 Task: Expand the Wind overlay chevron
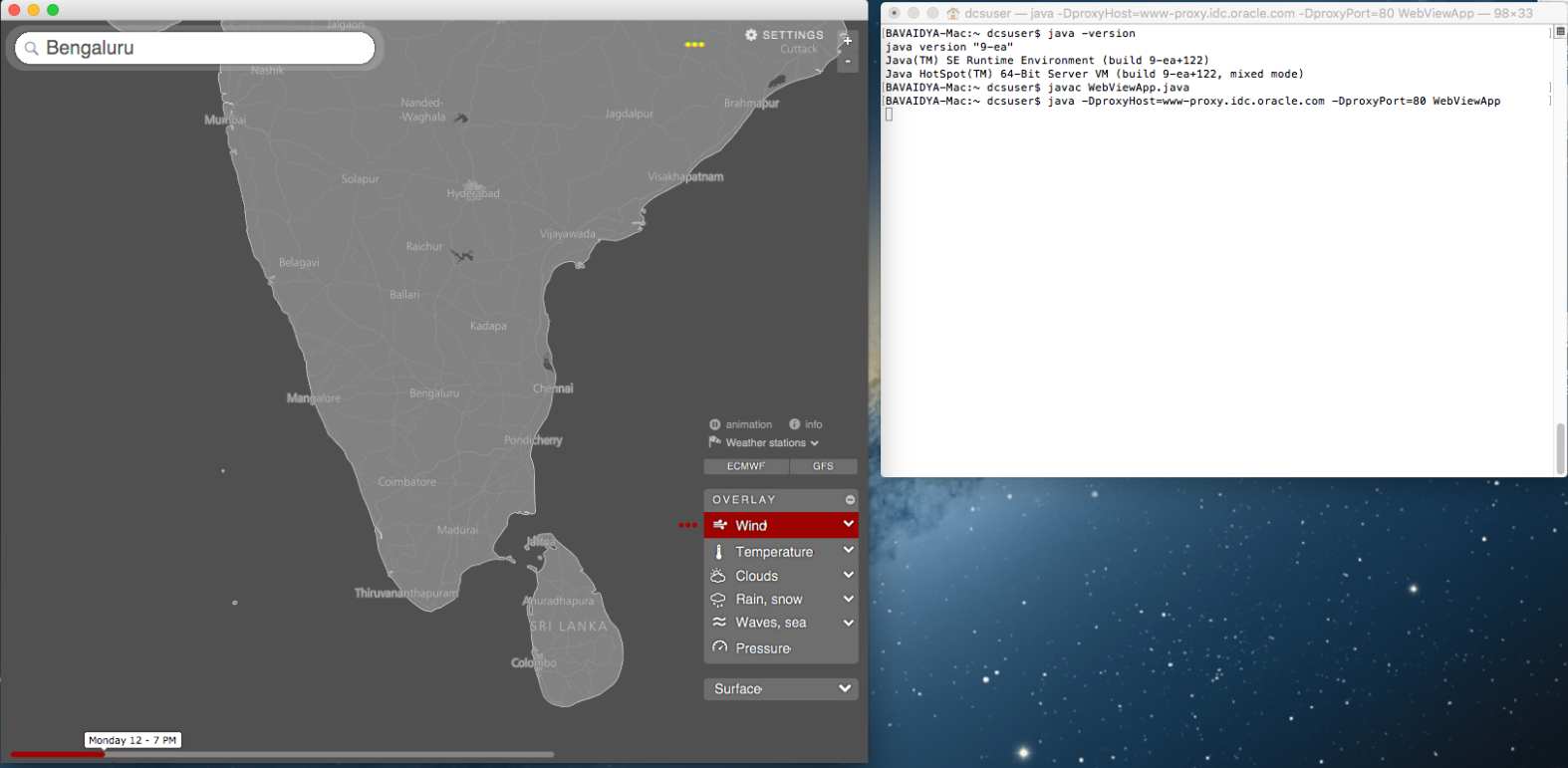click(848, 524)
